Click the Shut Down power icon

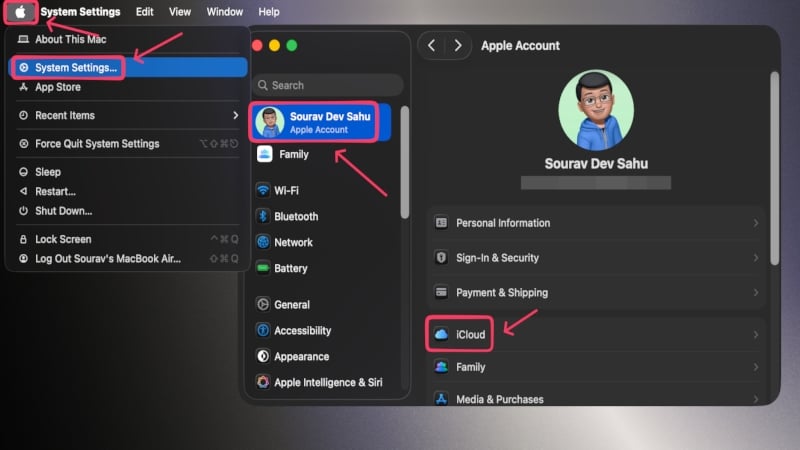click(x=23, y=211)
